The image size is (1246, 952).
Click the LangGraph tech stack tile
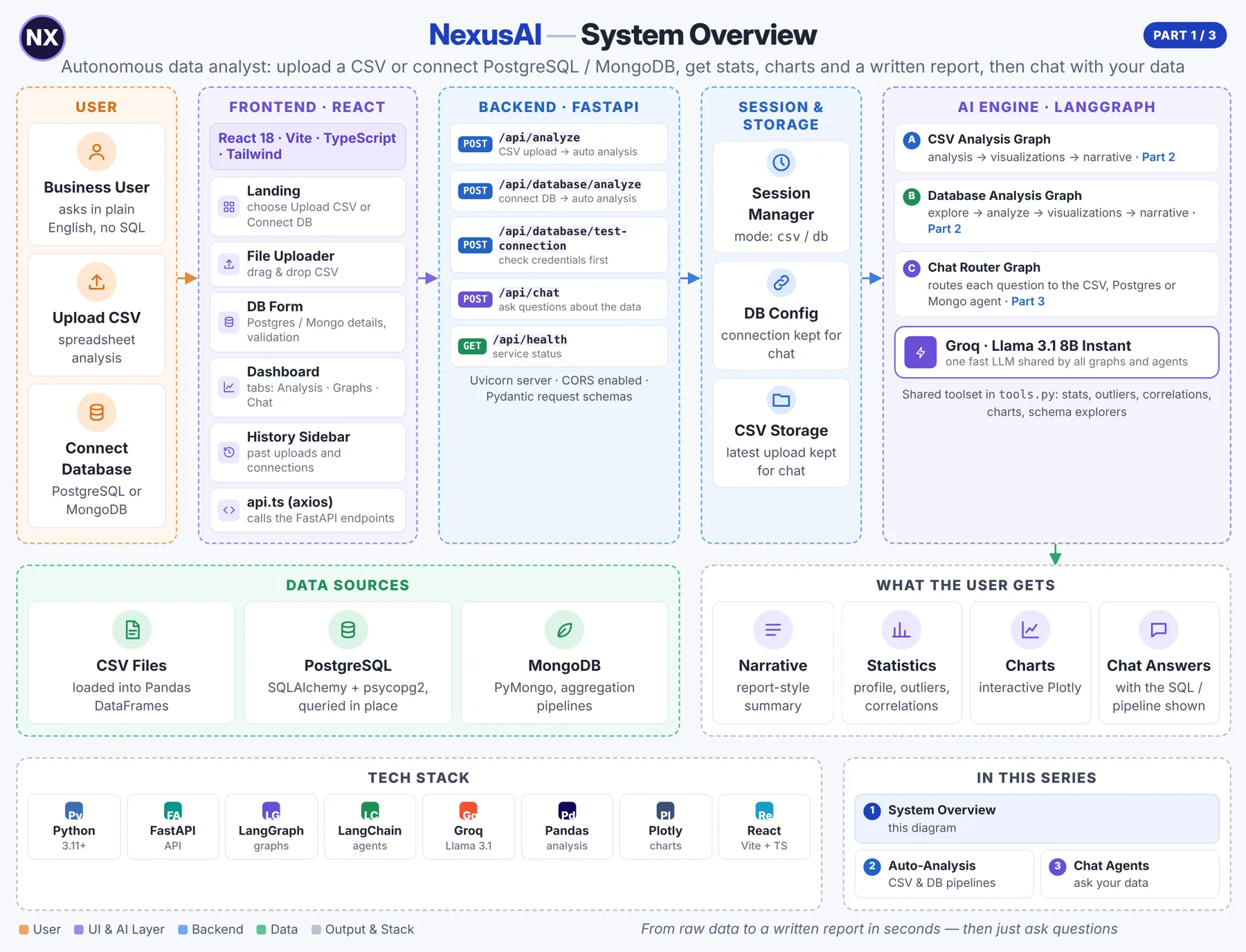coord(271,827)
